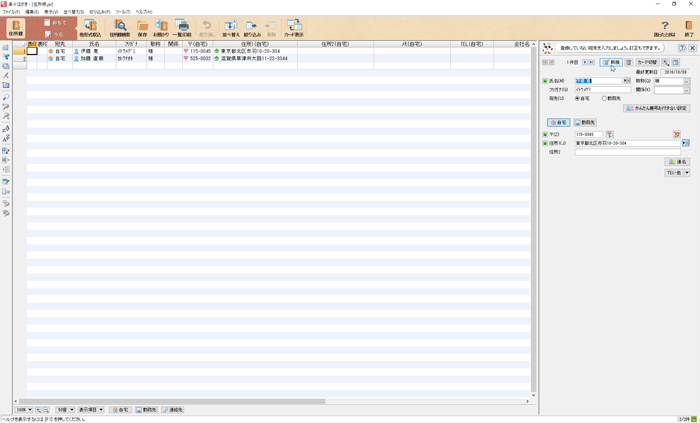Select the 勤務先 radio button for 宛先
700x423 pixels.
[x=604, y=98]
